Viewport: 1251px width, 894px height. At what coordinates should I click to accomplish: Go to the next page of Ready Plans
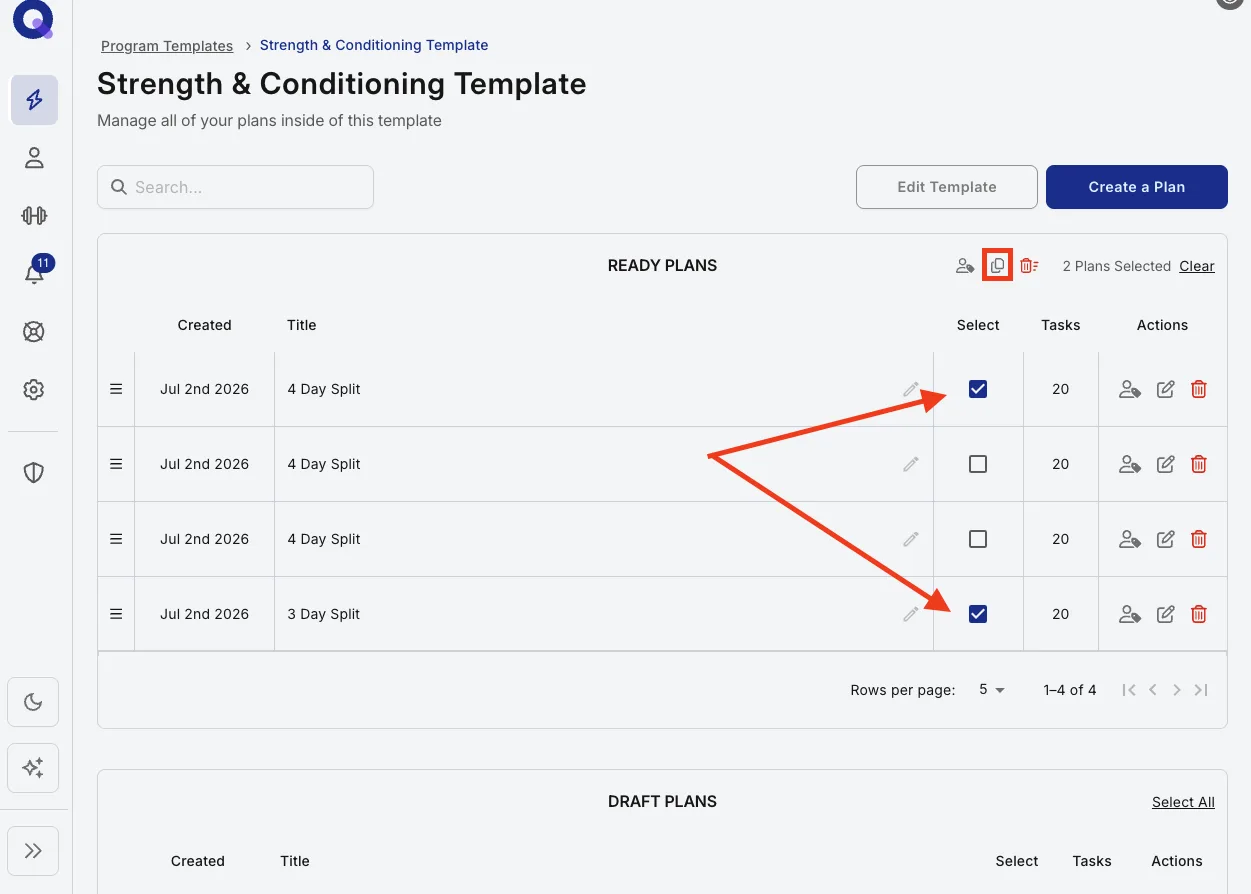coord(1177,690)
